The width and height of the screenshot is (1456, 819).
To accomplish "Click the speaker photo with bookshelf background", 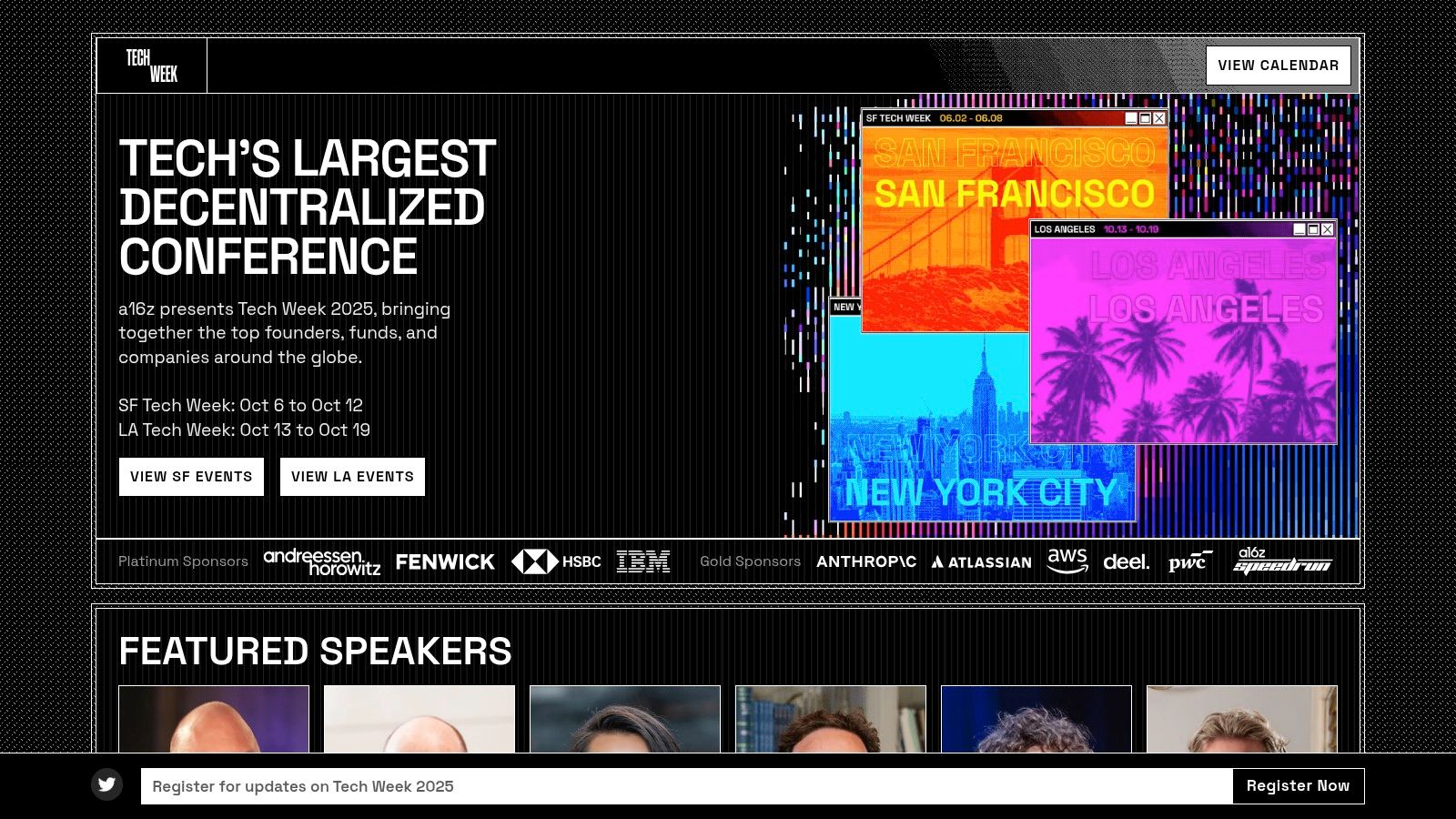I will [831, 719].
